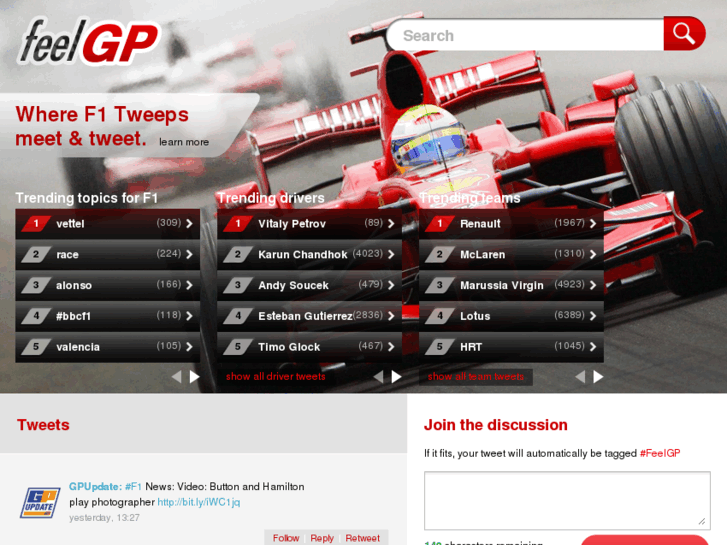Select team 'McLaren'

click(483, 255)
